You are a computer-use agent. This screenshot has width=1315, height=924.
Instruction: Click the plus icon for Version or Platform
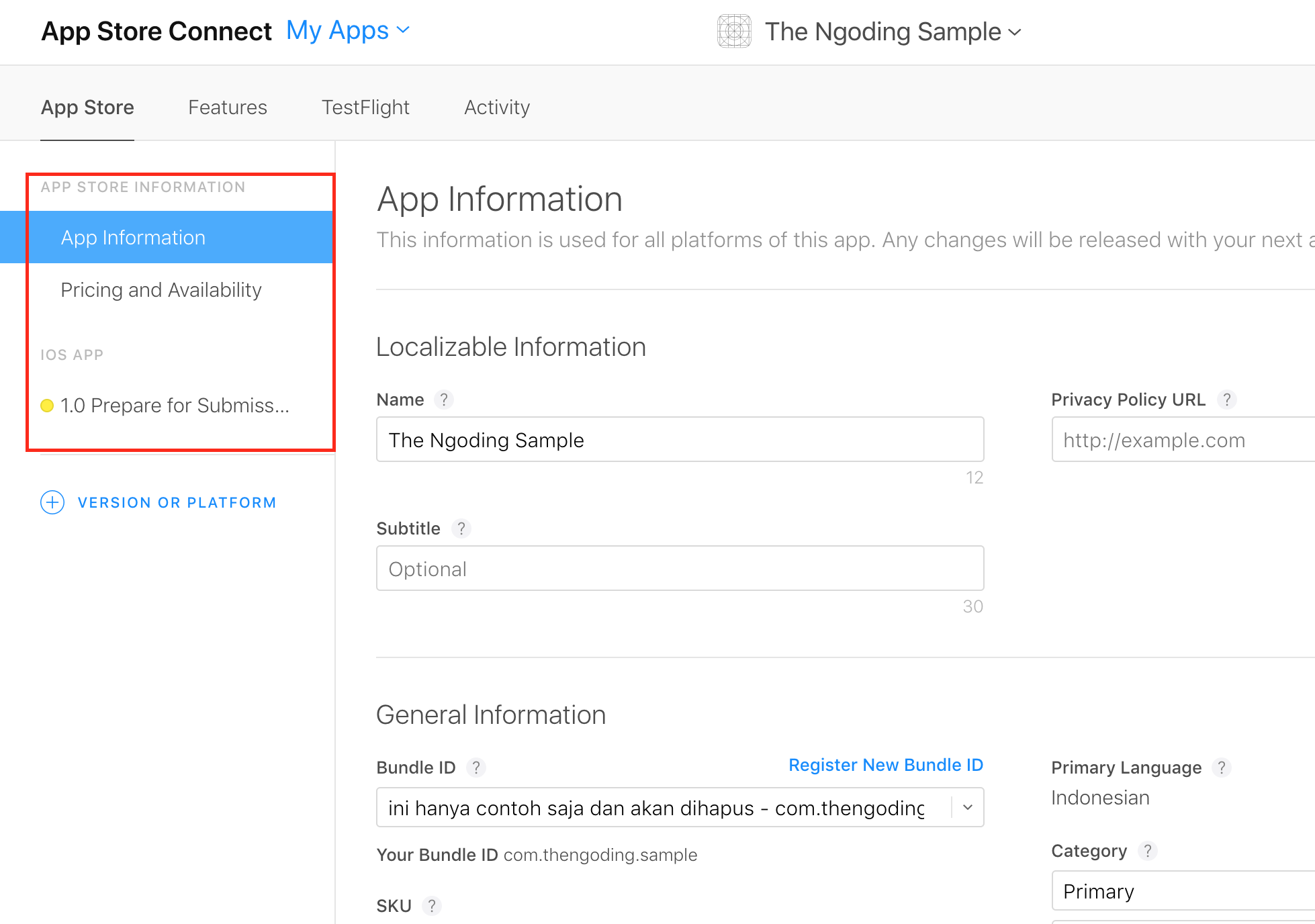tap(52, 502)
